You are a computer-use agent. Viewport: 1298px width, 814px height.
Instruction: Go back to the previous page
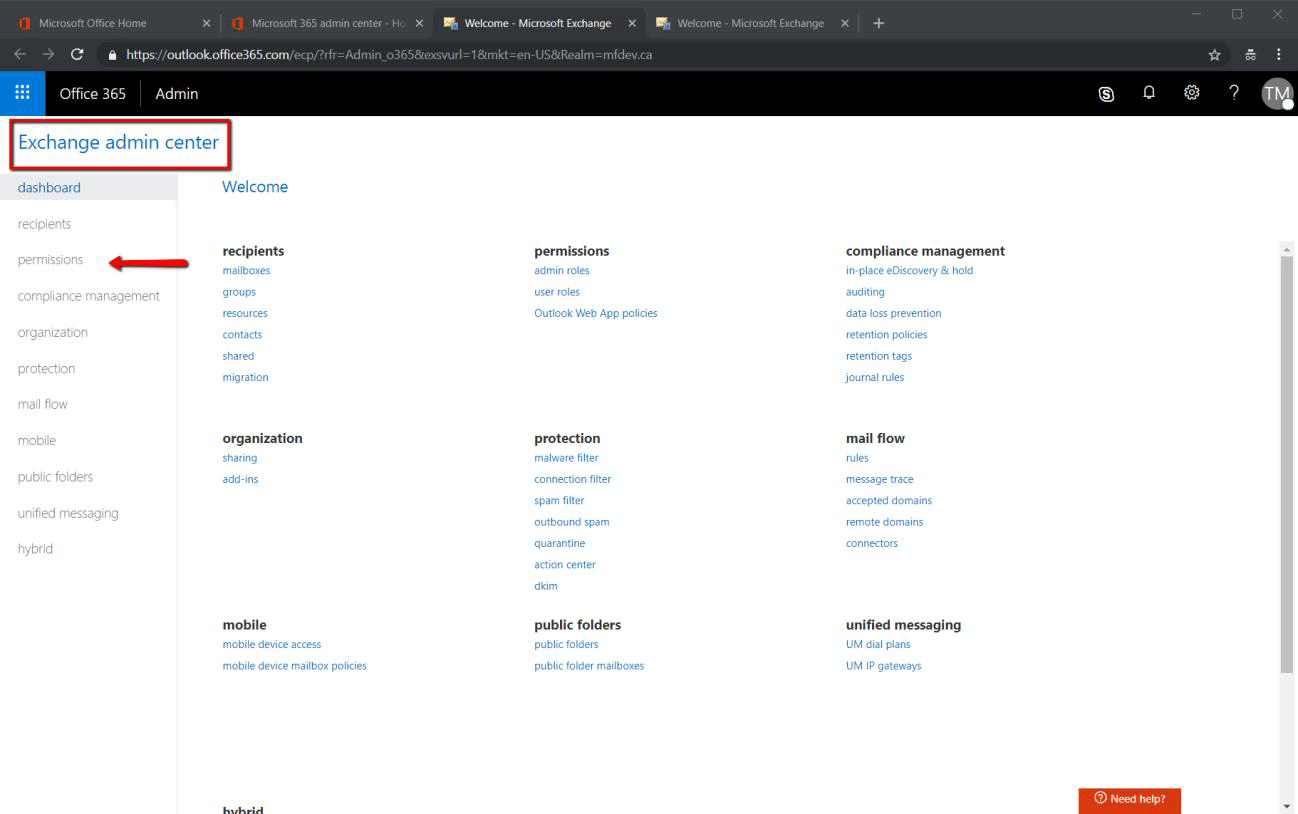[x=20, y=55]
